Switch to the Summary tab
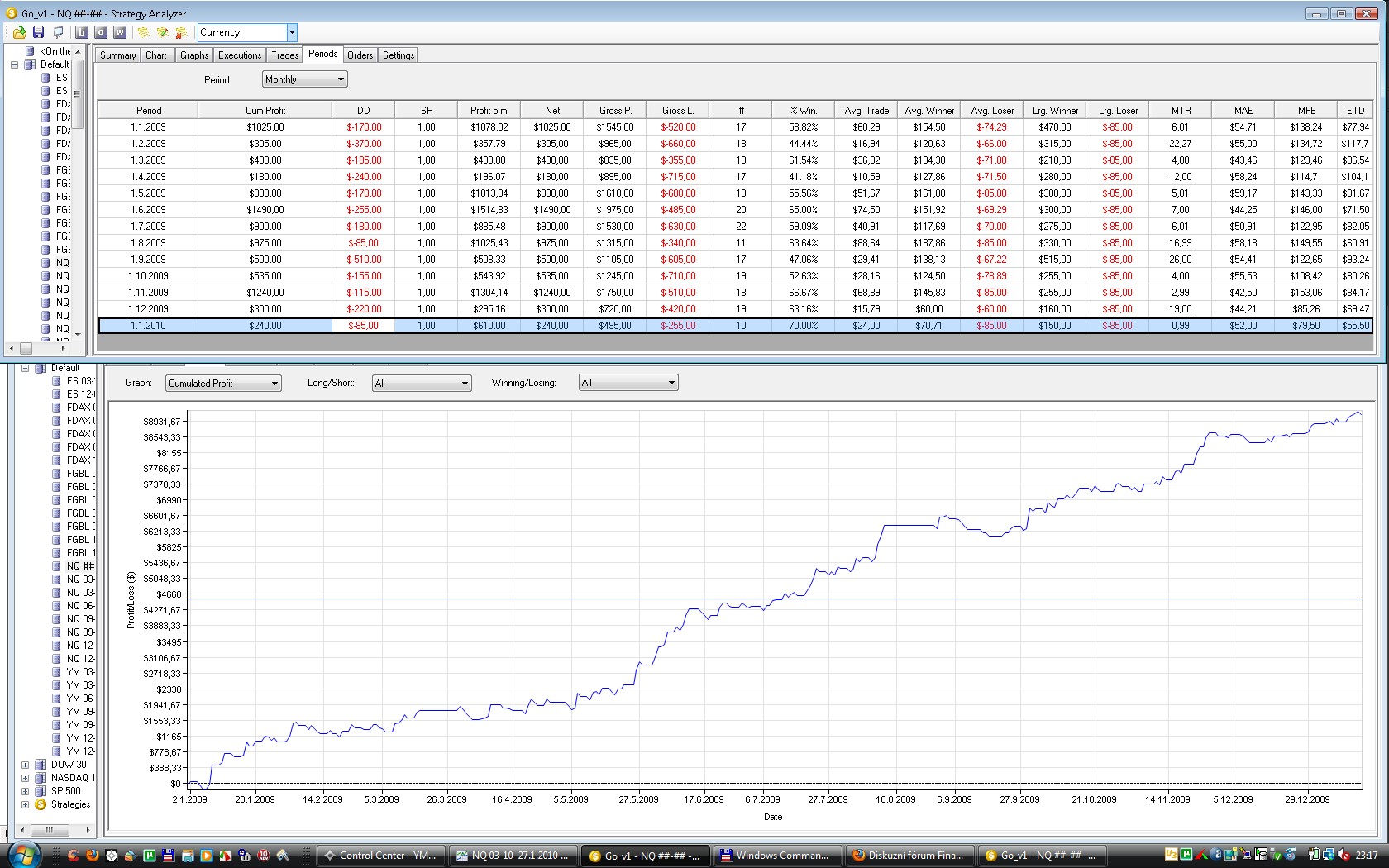 (117, 55)
